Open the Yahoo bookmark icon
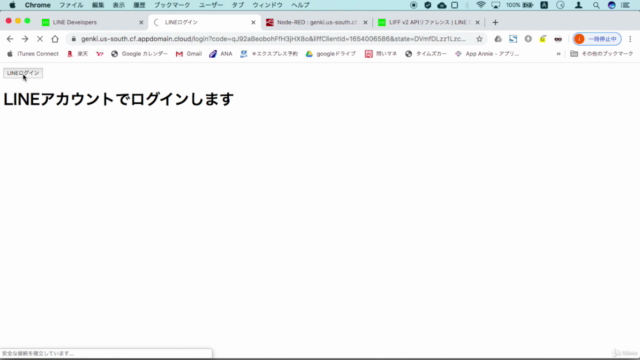640x360 pixels. (x=100, y=54)
